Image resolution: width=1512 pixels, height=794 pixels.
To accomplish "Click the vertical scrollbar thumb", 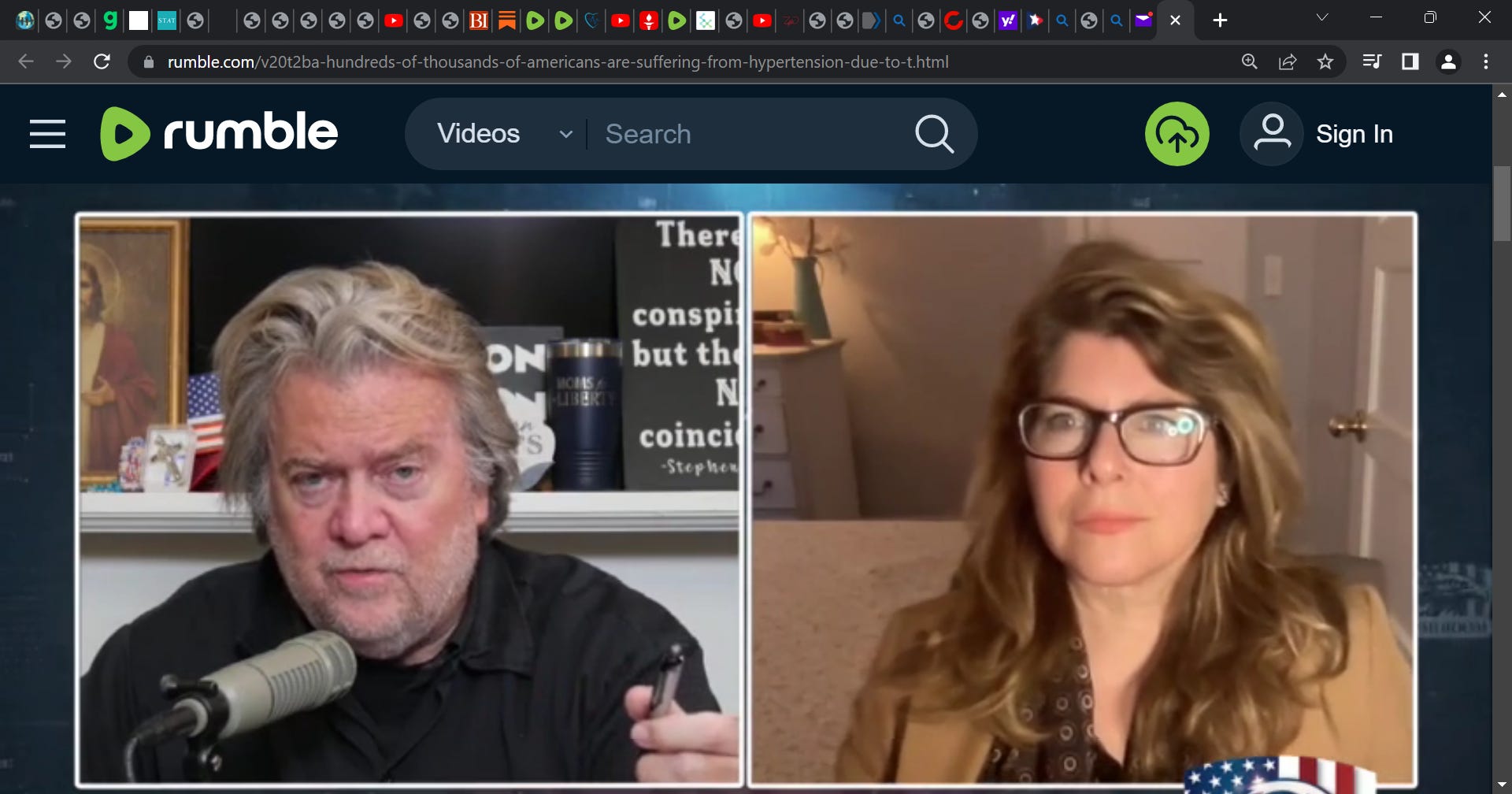I will [x=1502, y=203].
